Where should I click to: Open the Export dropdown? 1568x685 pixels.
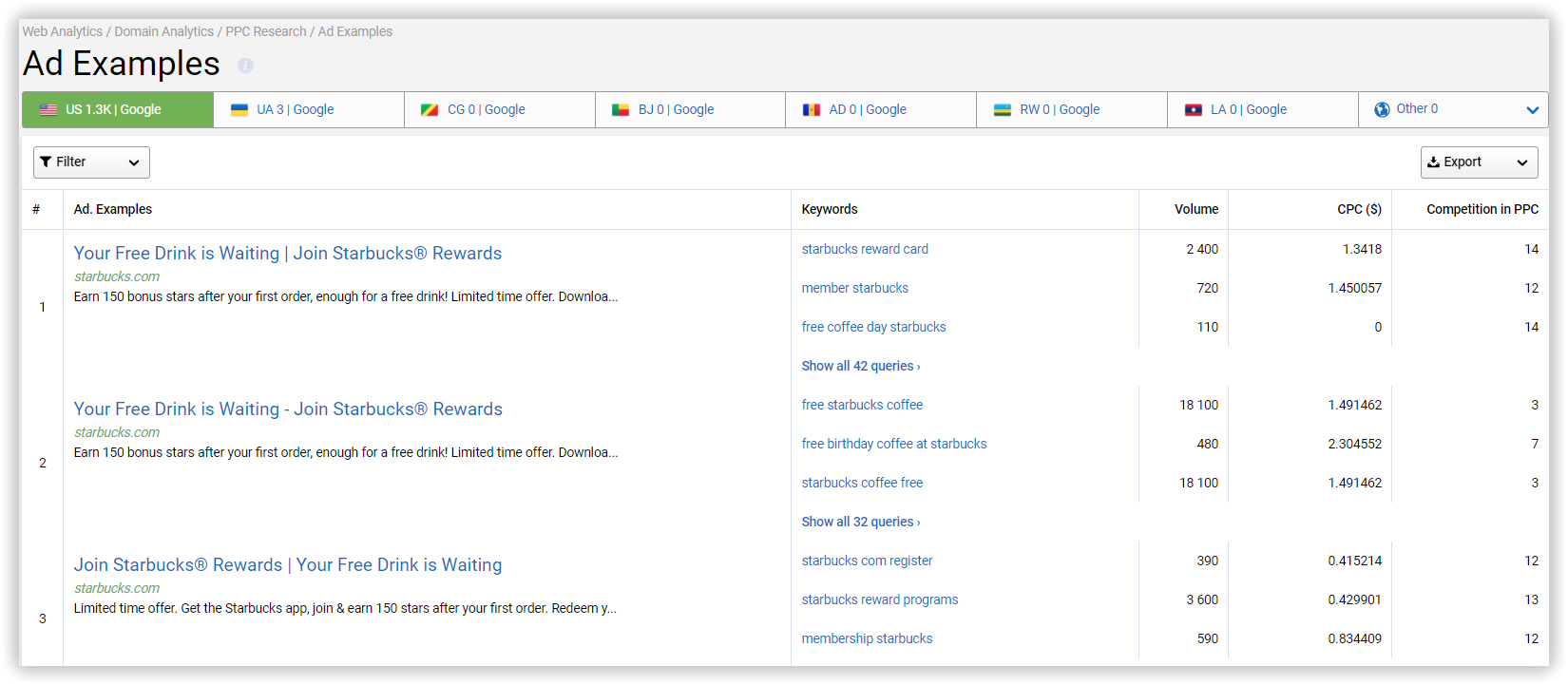pyautogui.click(x=1480, y=162)
